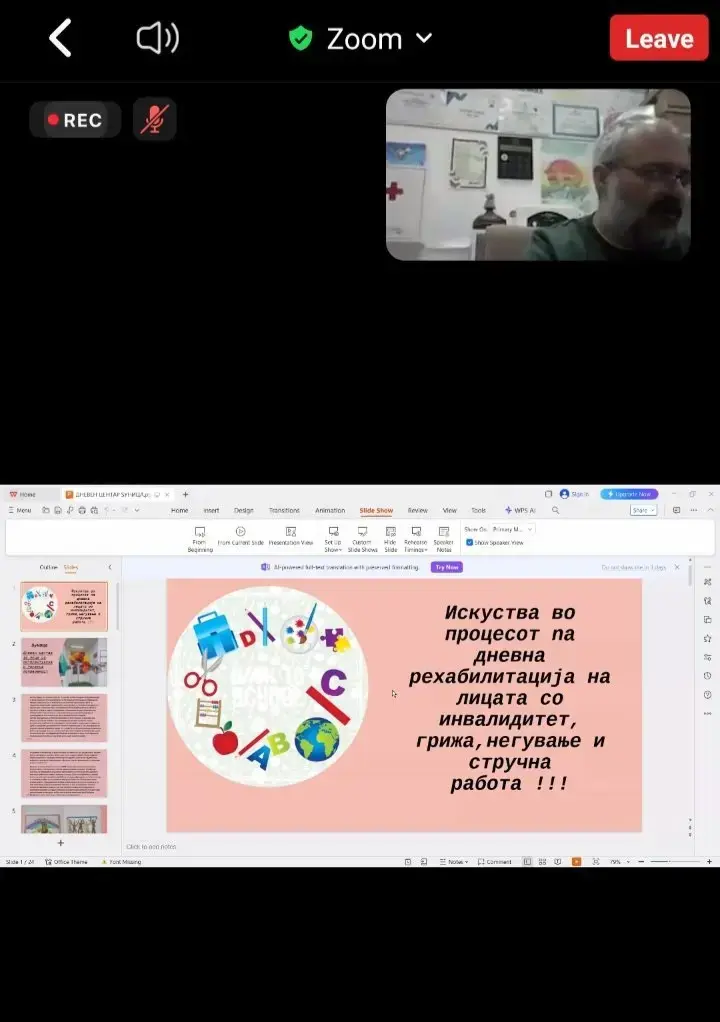This screenshot has width=720, height=1022.
Task: Open the Review ribbon tab
Action: tap(418, 510)
